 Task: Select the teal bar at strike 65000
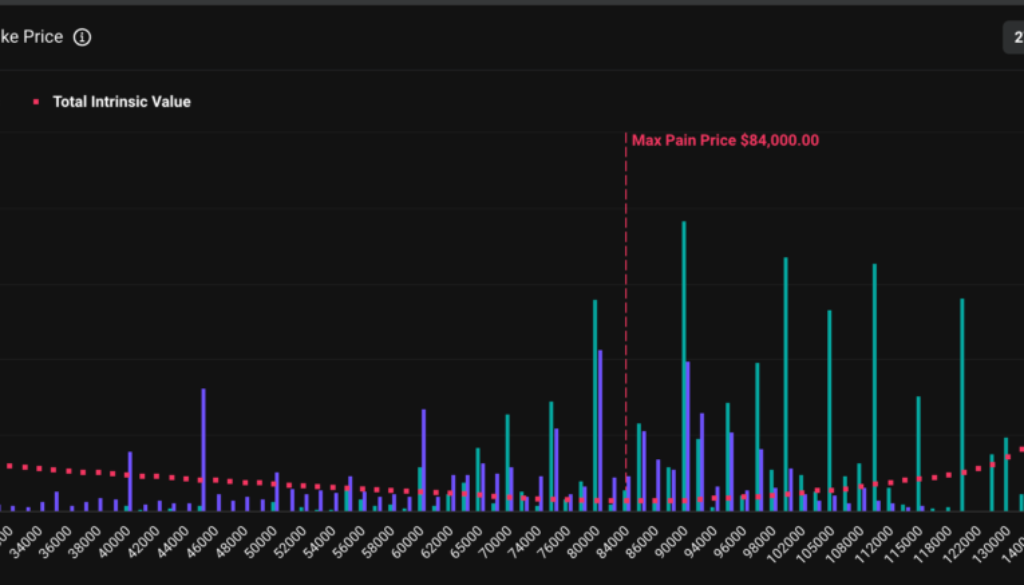[x=478, y=479]
